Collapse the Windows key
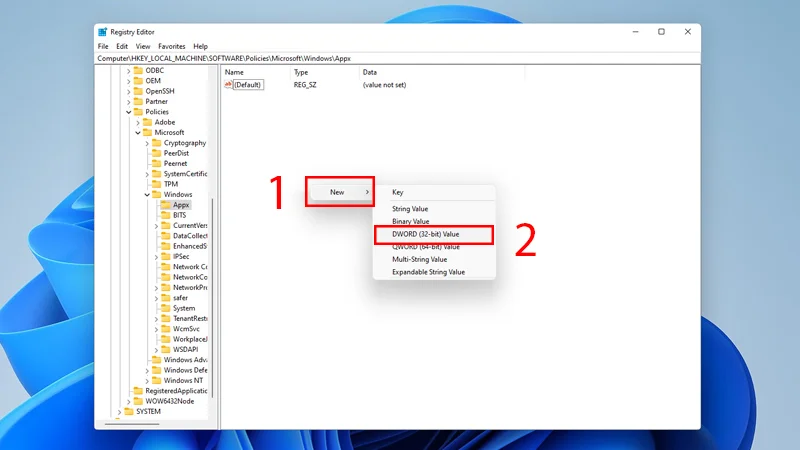 pyautogui.click(x=147, y=195)
